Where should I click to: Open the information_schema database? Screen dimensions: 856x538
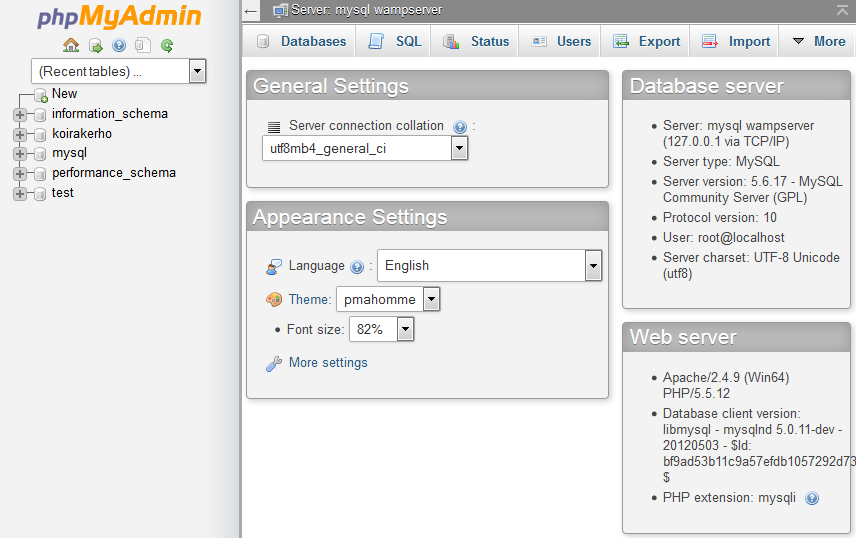(110, 114)
